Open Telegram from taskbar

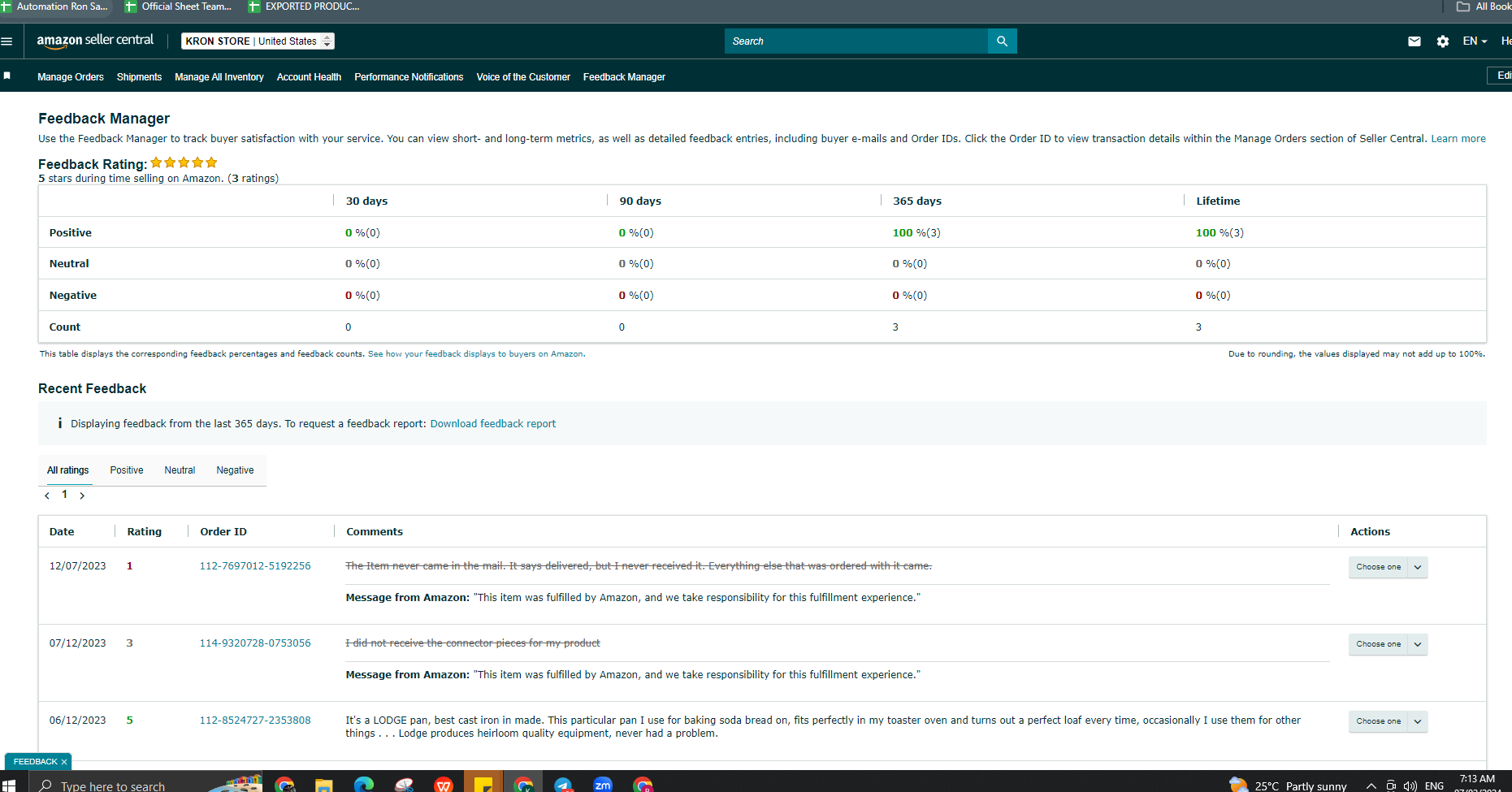563,785
